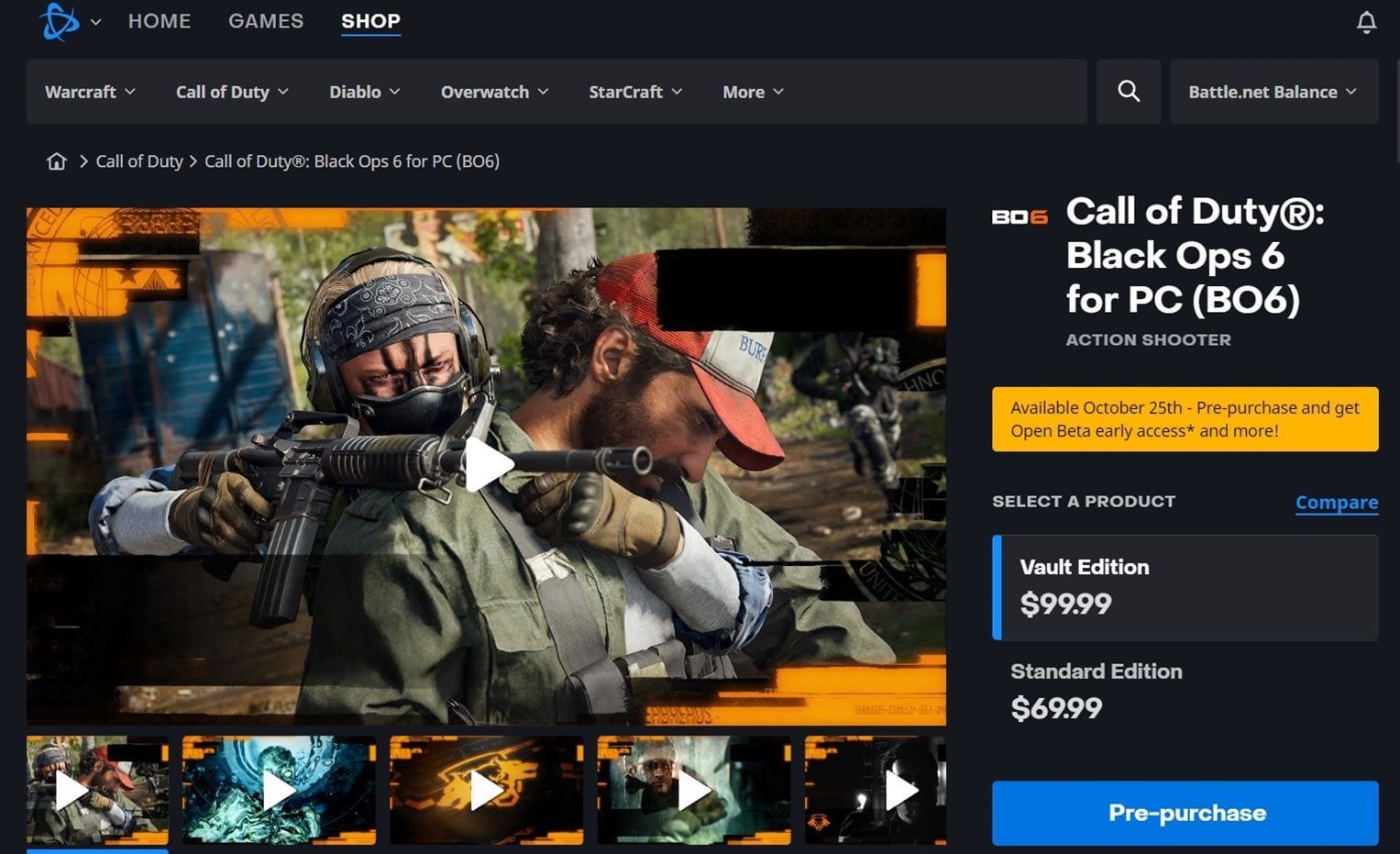The height and width of the screenshot is (854, 1400).
Task: Switch to the HOME tab
Action: pyautogui.click(x=160, y=20)
